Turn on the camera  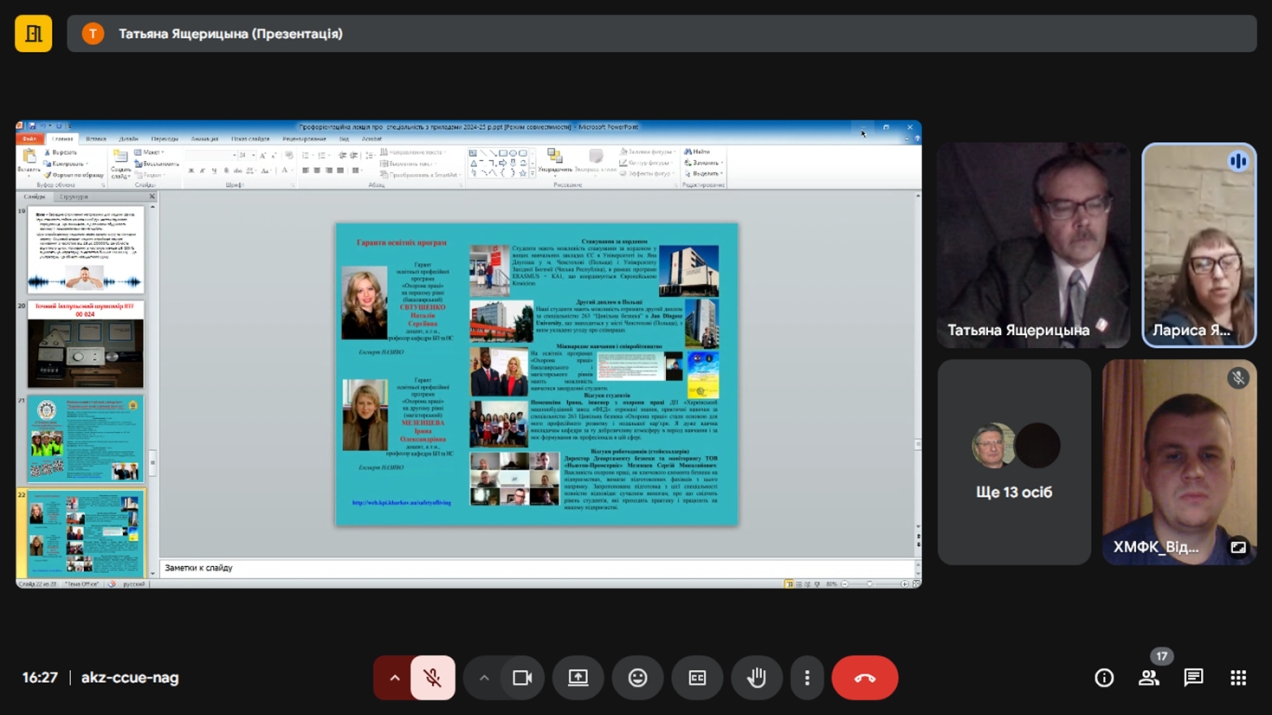[x=522, y=678]
